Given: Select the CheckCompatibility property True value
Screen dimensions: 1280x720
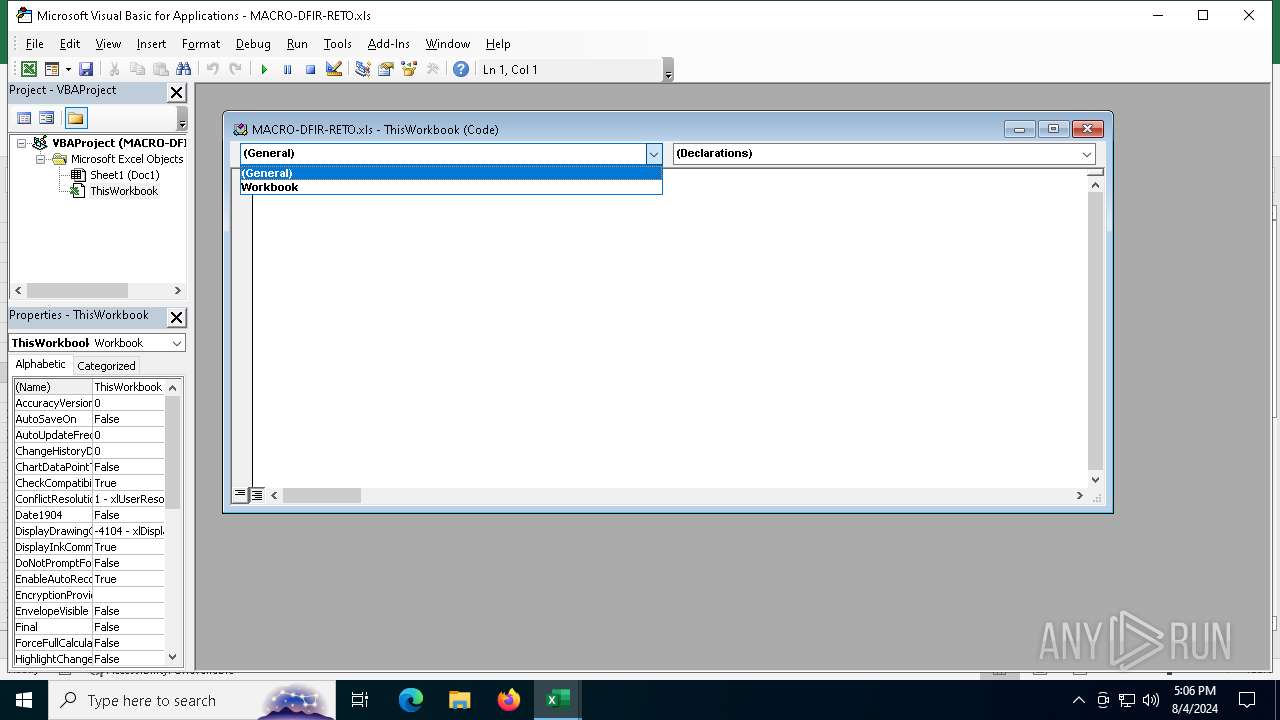Looking at the screenshot, I should pos(129,483).
